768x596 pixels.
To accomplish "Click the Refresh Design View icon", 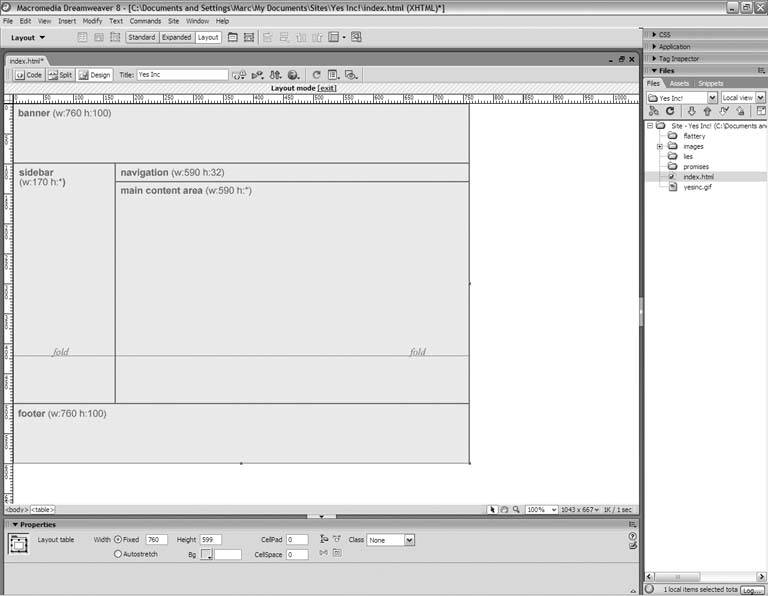I will (316, 75).
